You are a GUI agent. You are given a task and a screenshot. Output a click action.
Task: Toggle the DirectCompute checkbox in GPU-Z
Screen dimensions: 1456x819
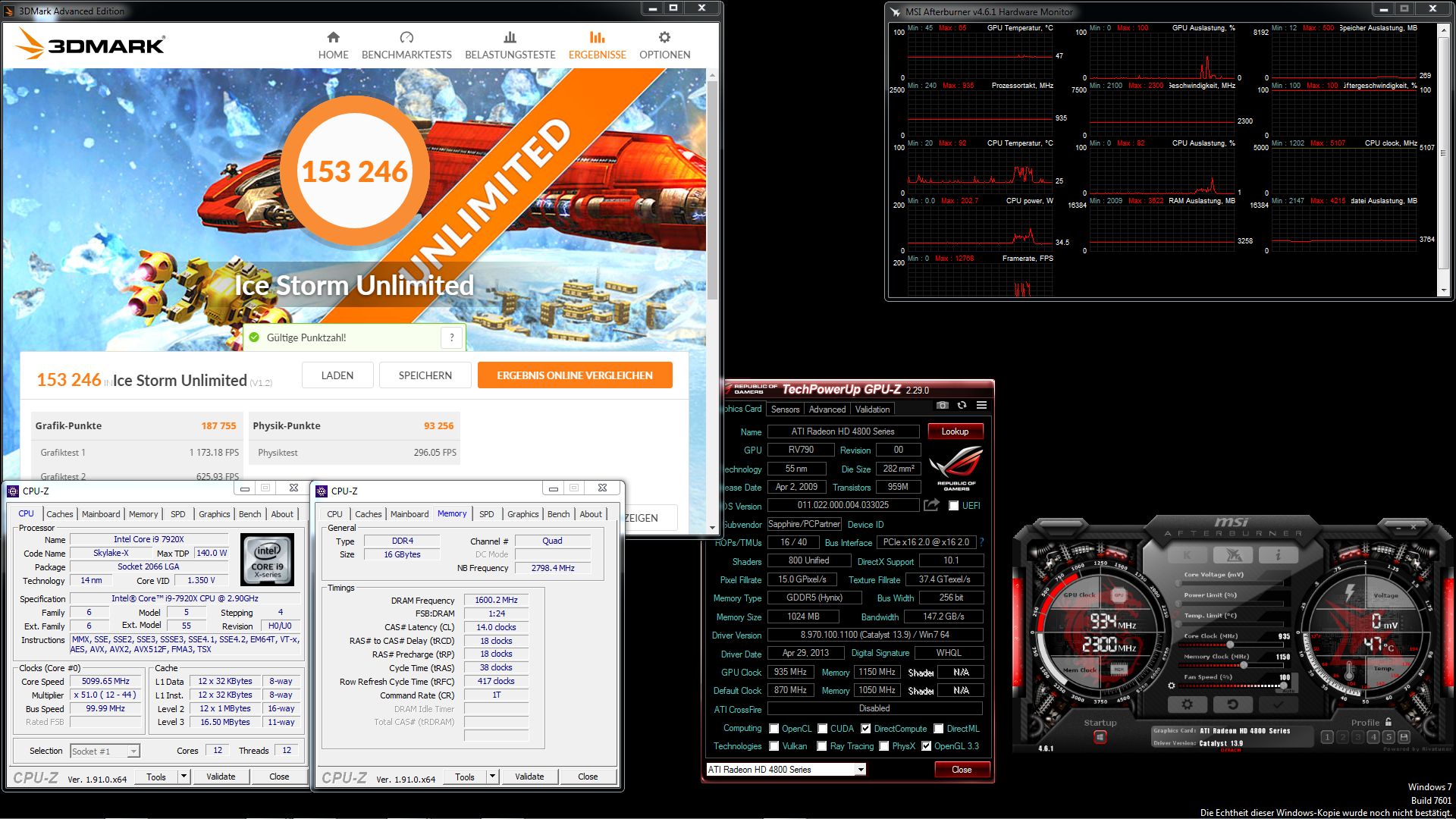(x=865, y=729)
